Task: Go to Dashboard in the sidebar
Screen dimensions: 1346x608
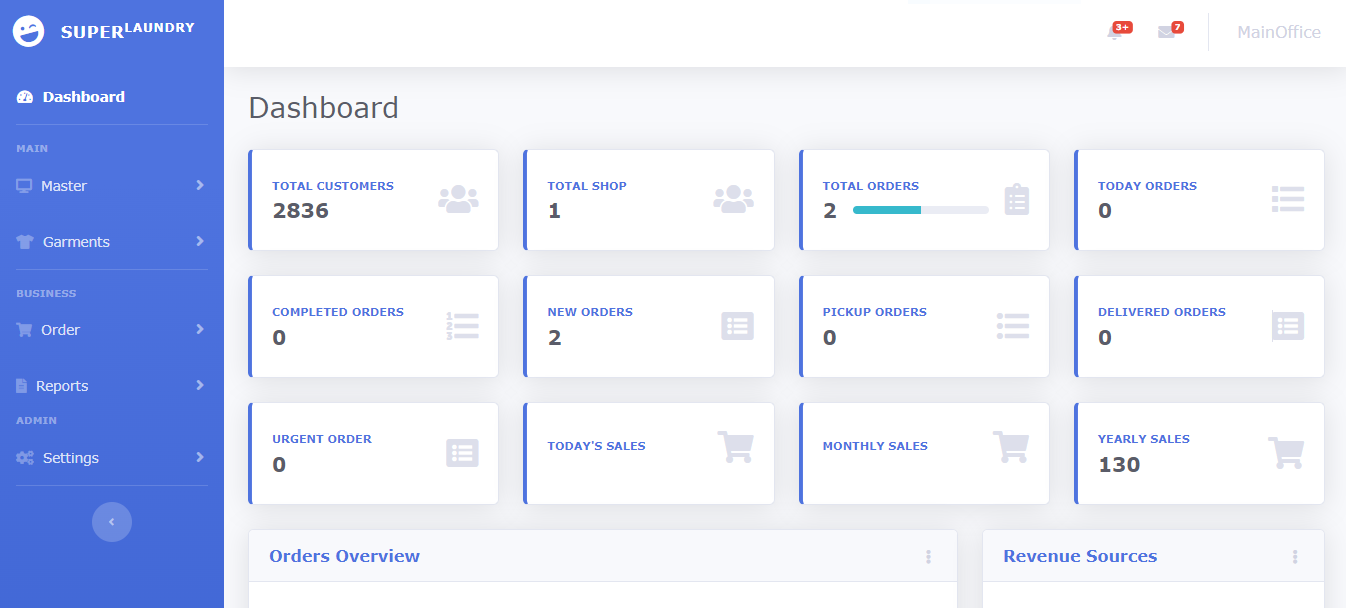Action: (112, 97)
